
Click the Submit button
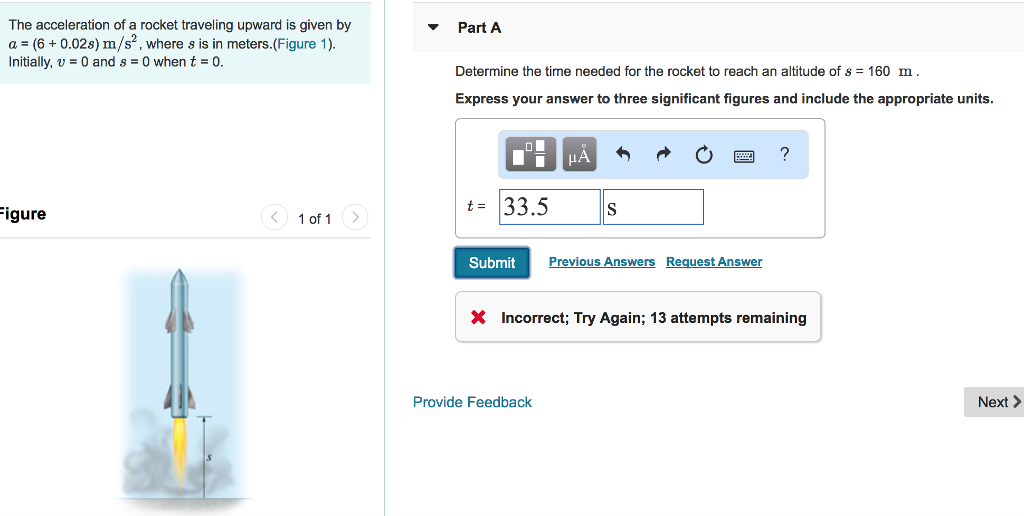(x=491, y=262)
